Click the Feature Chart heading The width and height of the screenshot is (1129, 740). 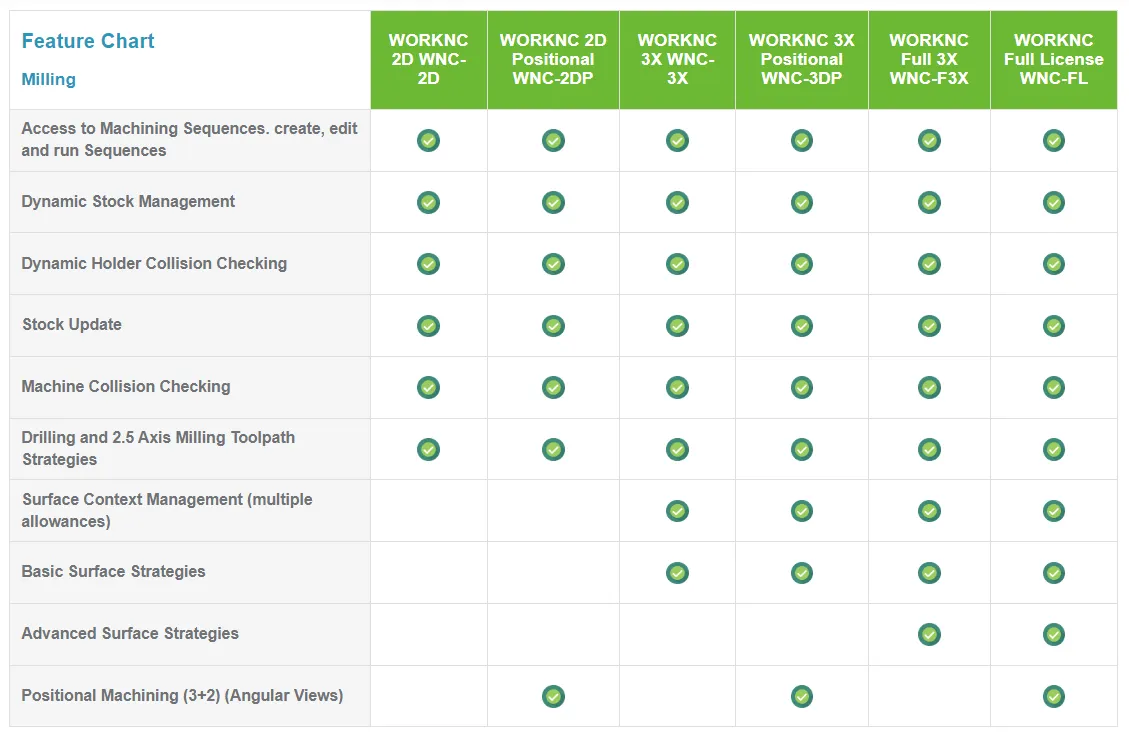88,41
